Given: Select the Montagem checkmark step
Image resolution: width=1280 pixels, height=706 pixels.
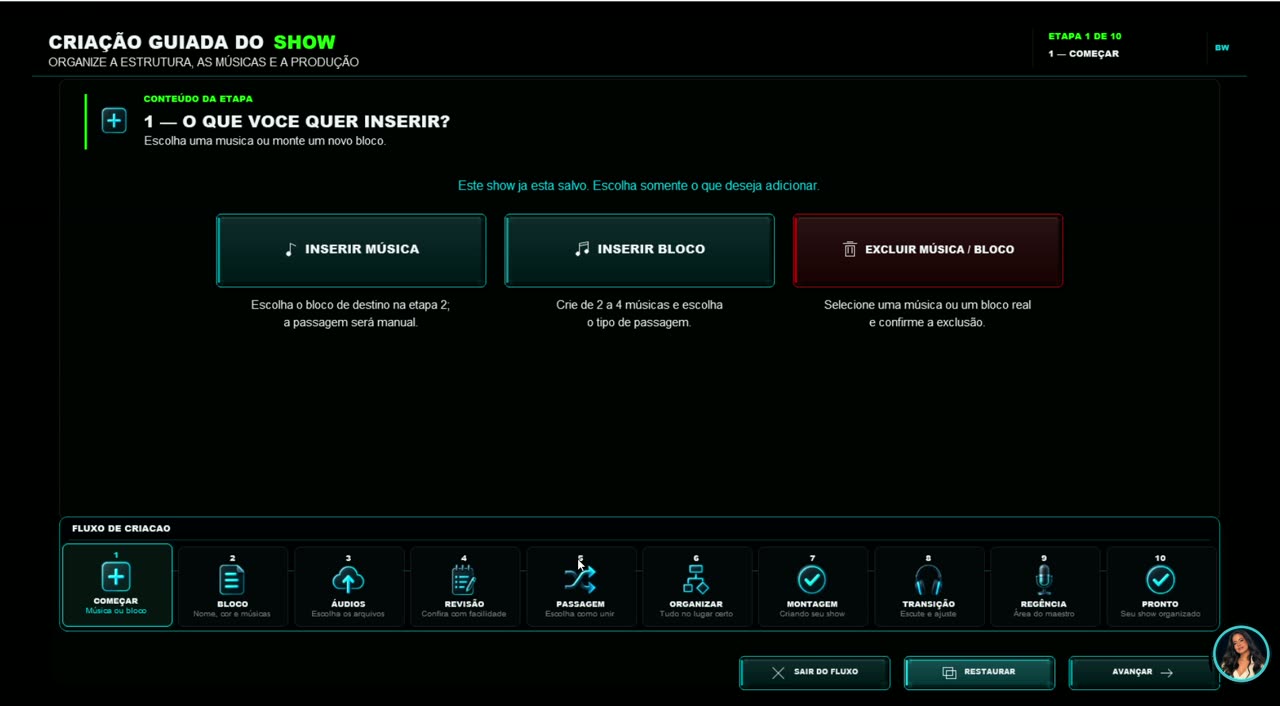Looking at the screenshot, I should pyautogui.click(x=812, y=579).
